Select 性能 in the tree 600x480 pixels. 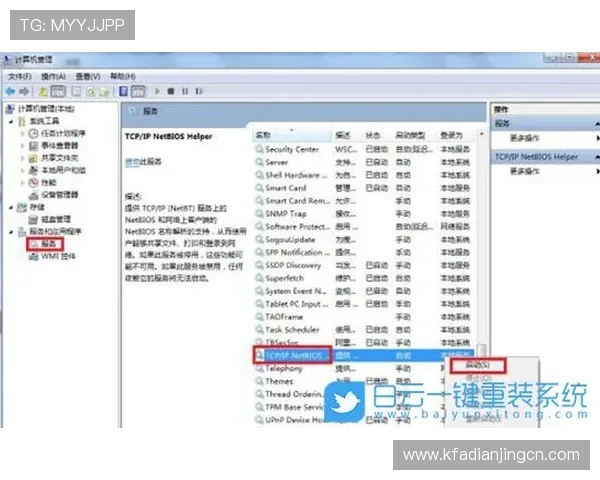(49, 182)
